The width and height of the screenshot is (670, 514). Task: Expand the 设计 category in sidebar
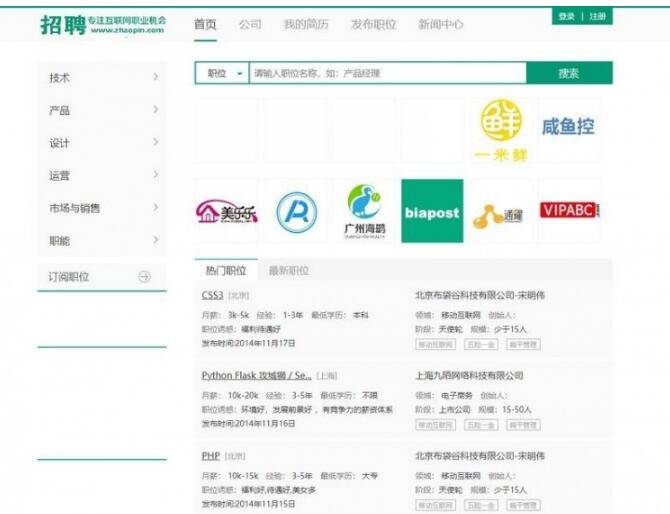tap(155, 143)
